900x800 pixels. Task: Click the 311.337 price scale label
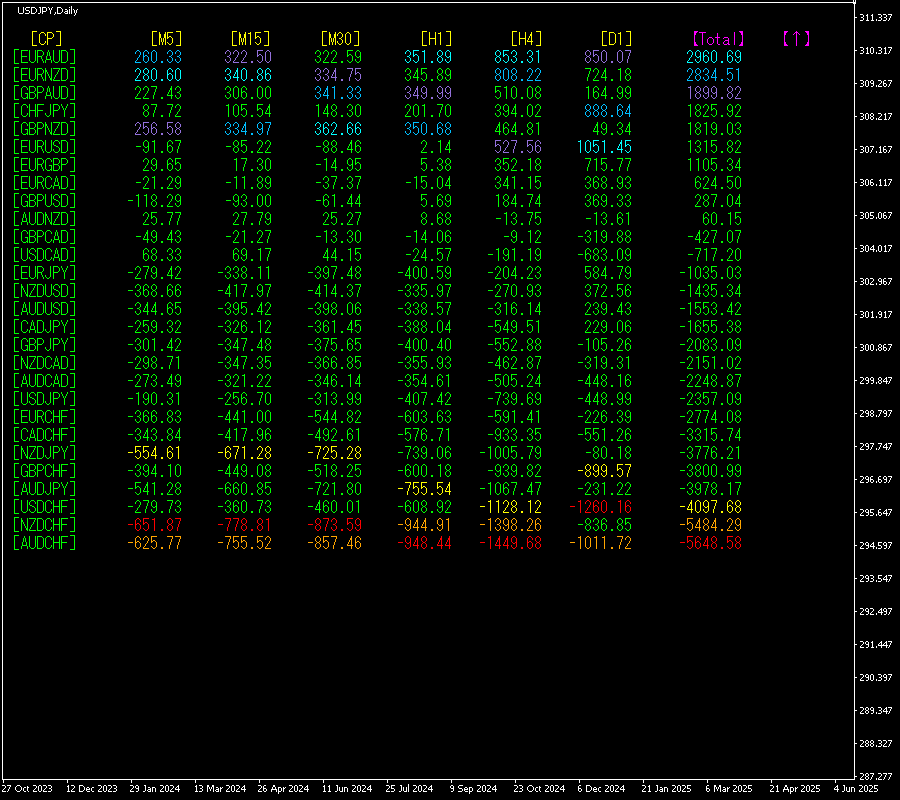[x=876, y=18]
